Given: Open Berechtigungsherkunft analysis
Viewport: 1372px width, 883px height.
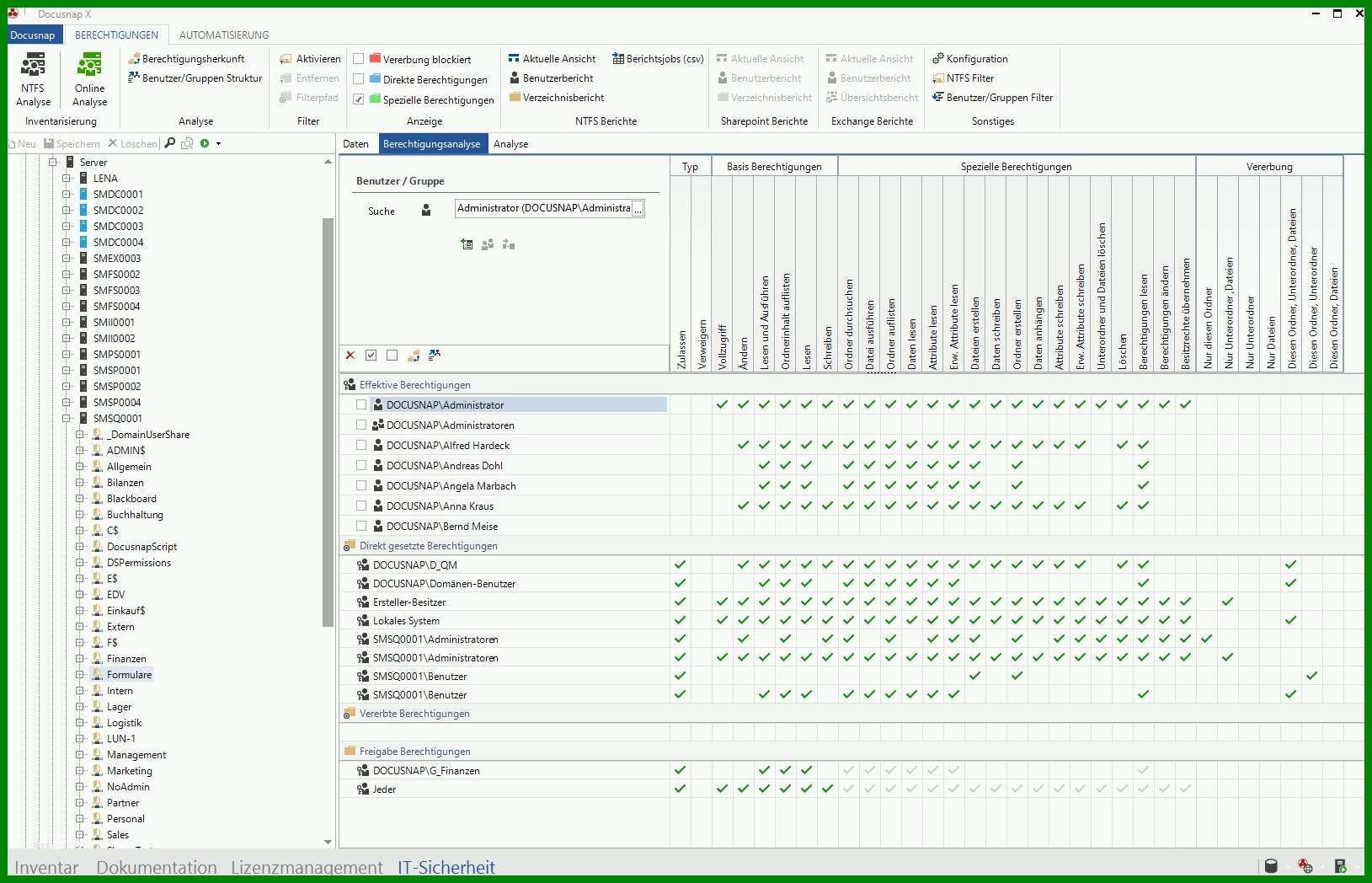Looking at the screenshot, I should [186, 59].
